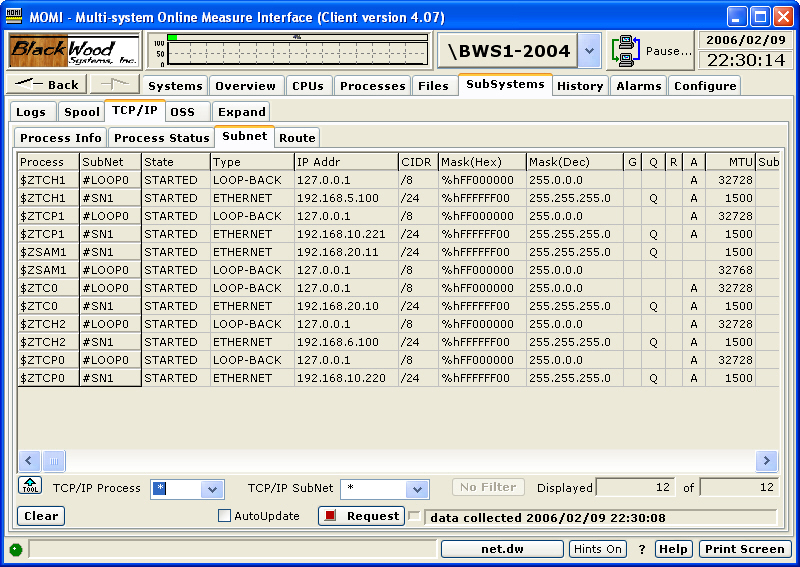Click the horizontal scrollbar thumb
The image size is (800, 567).
click(54, 461)
